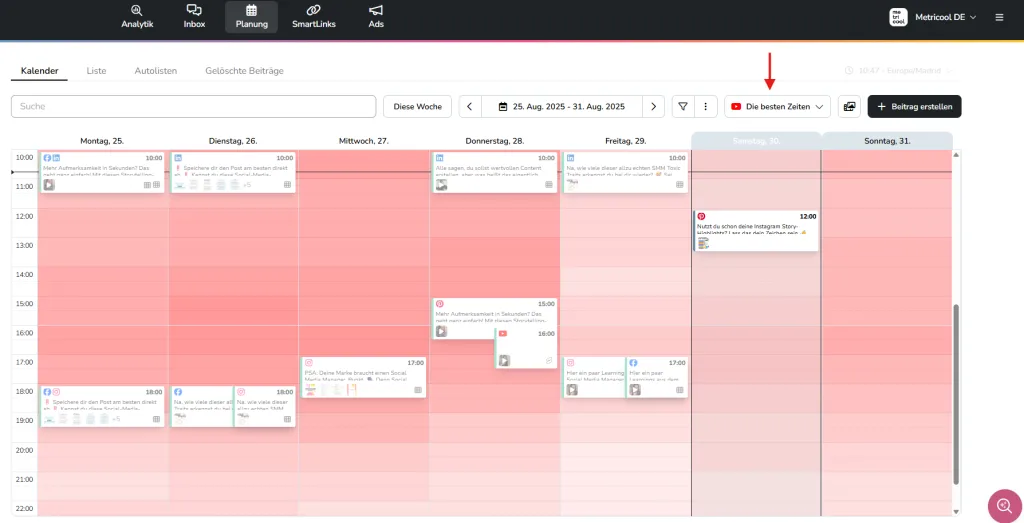Viewport: 1024px width, 523px height.
Task: Open the Metricool DE brand selector
Action: [x=930, y=17]
